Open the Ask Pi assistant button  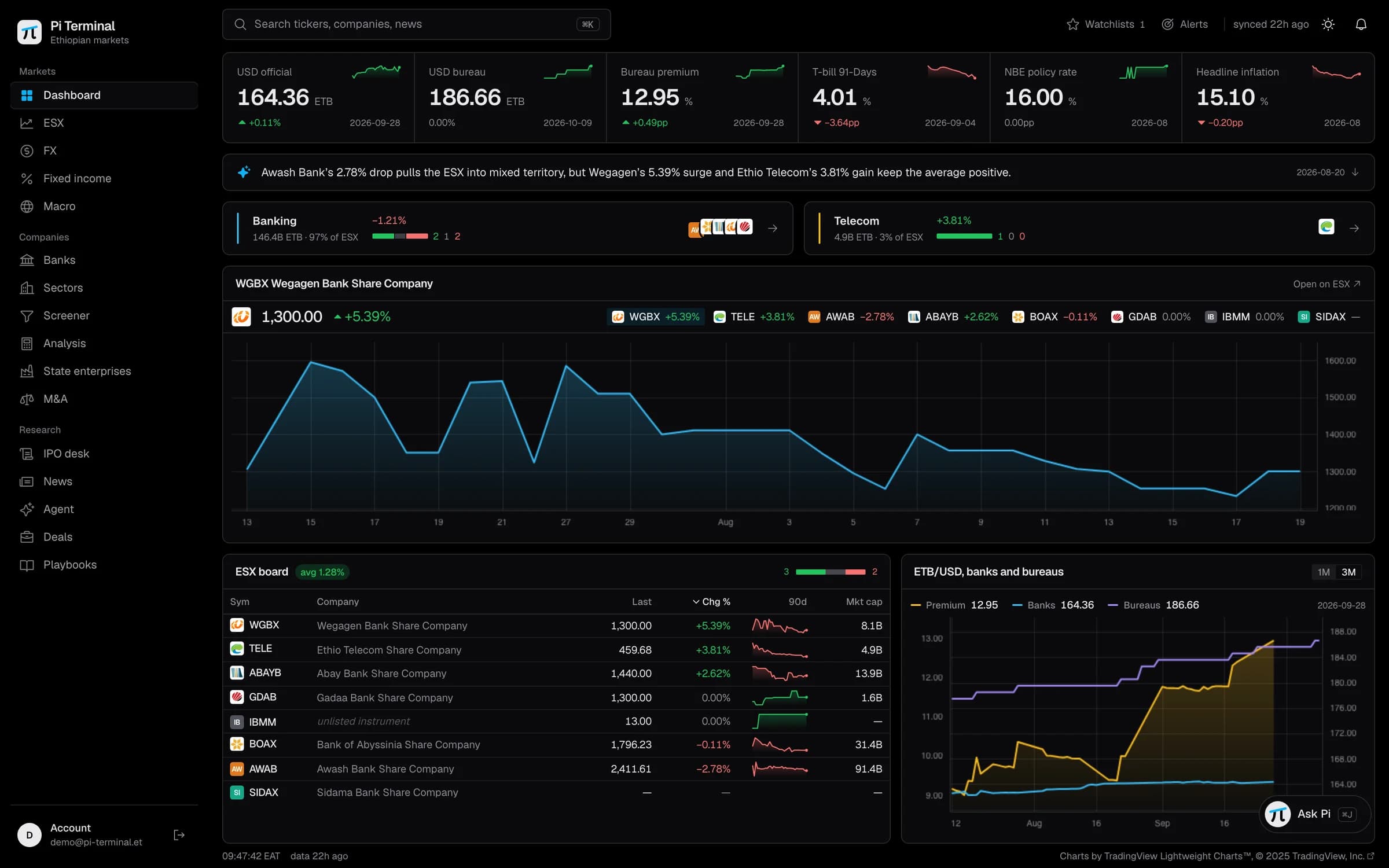(x=1314, y=814)
